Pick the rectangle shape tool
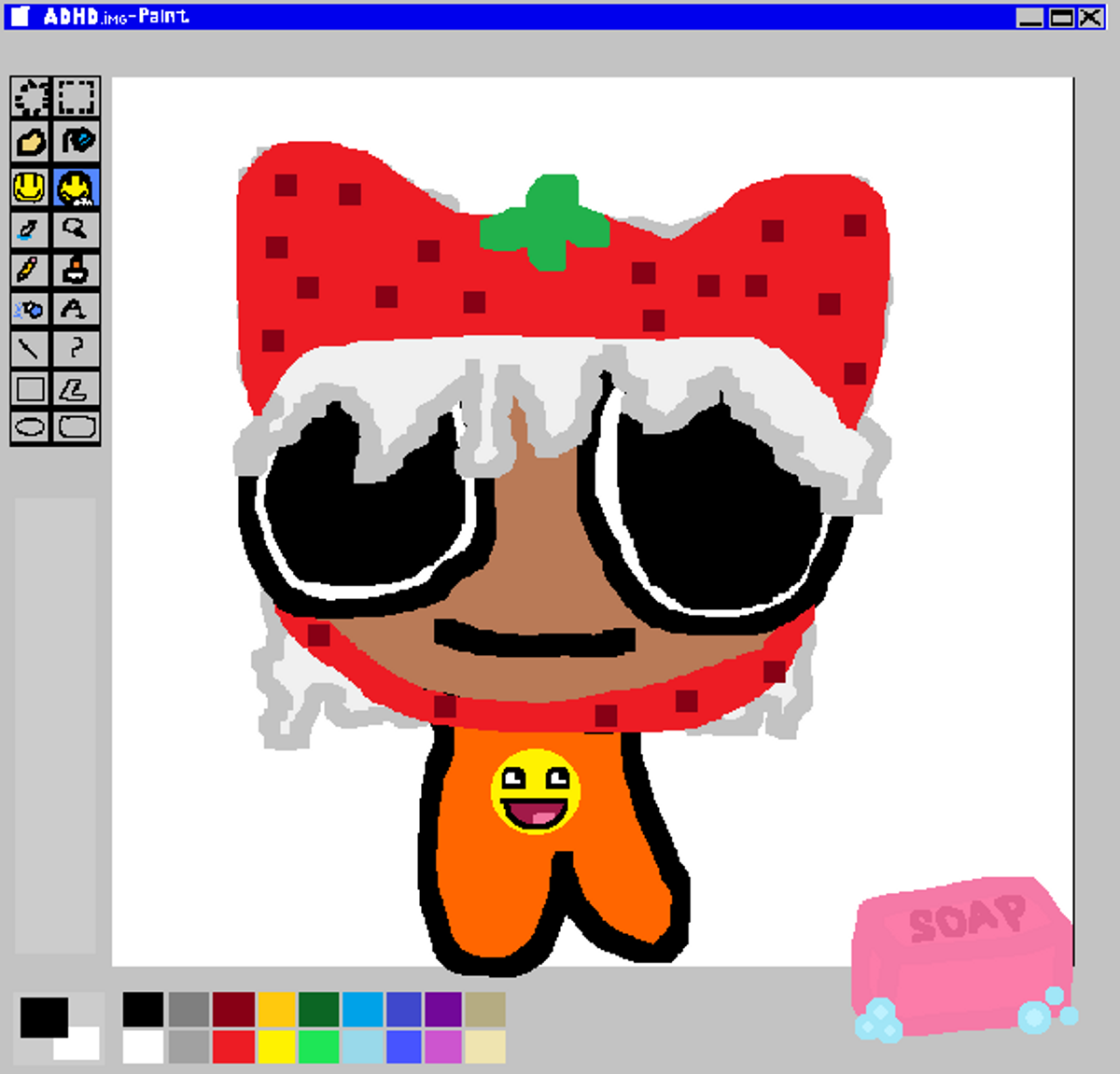The height and width of the screenshot is (1074, 1120). 31,388
